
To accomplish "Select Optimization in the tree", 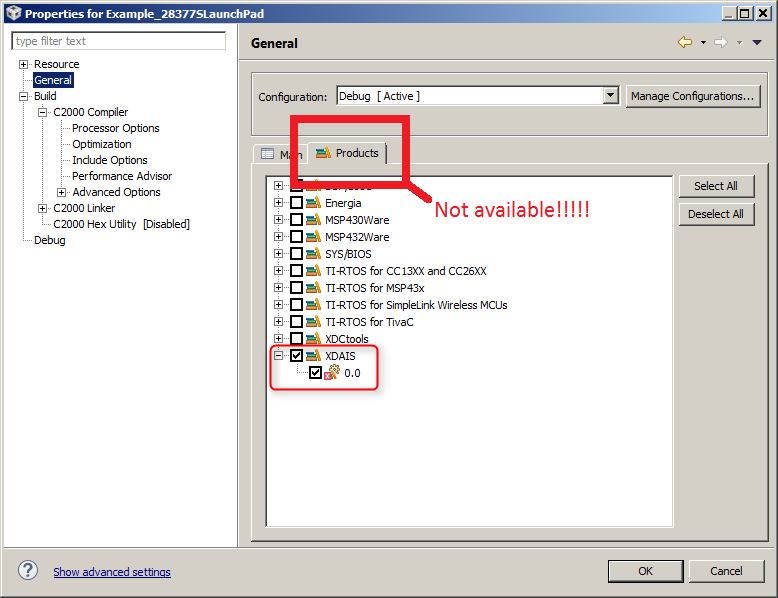I will coord(102,144).
